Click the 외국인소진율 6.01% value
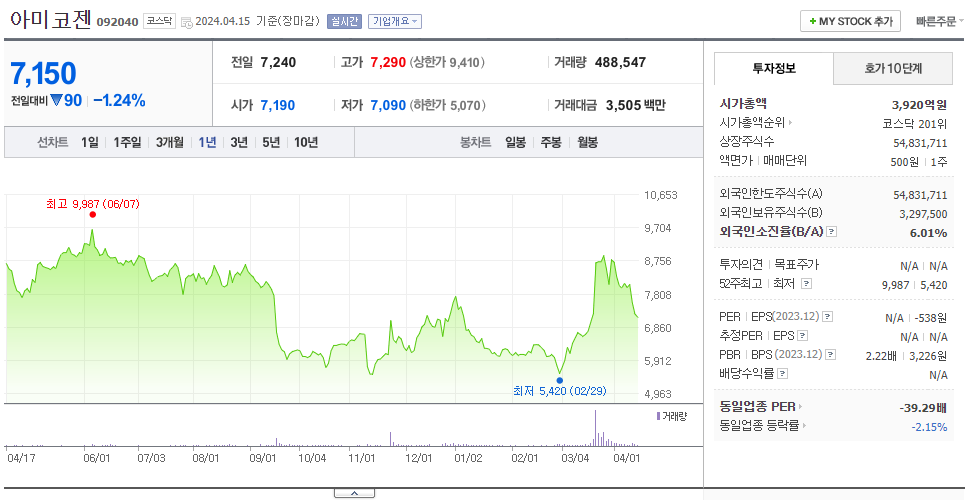This screenshot has width=968, height=500. point(928,232)
